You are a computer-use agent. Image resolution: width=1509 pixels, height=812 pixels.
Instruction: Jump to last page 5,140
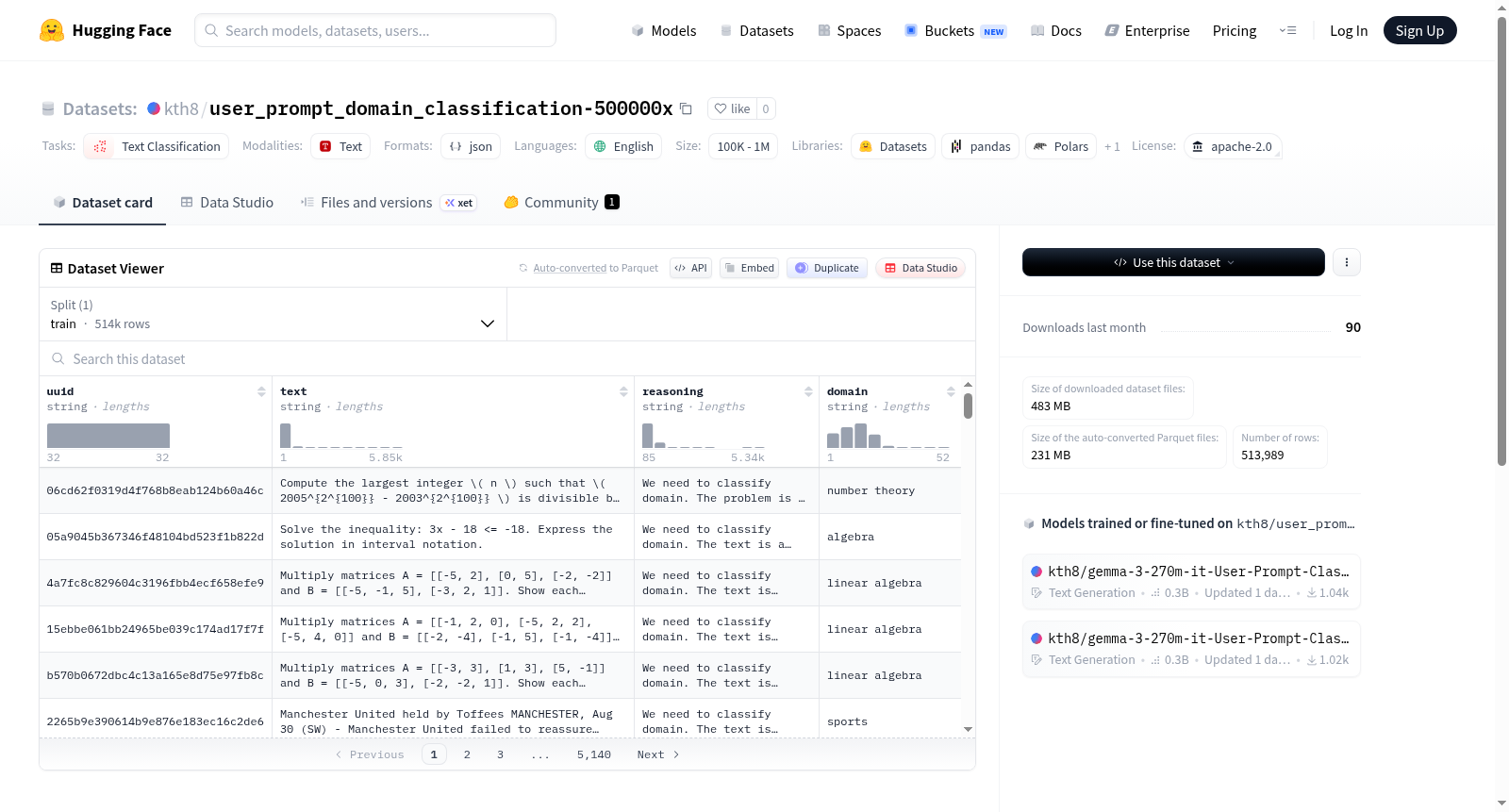[x=594, y=754]
